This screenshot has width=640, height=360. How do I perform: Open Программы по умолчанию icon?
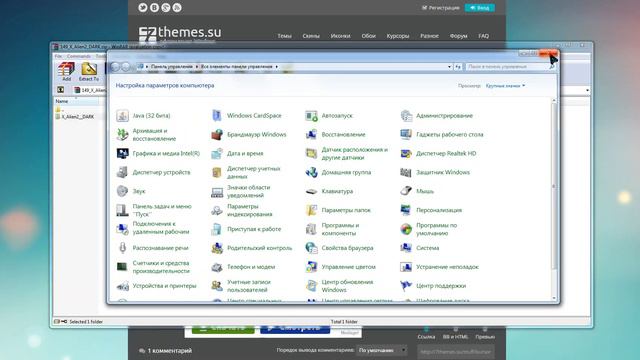point(406,229)
